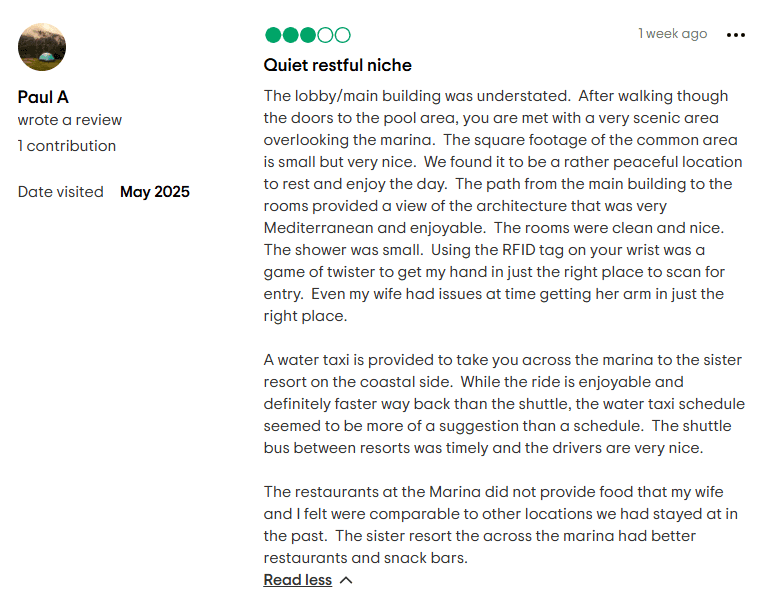Open the three-dot more options menu

coord(735,35)
